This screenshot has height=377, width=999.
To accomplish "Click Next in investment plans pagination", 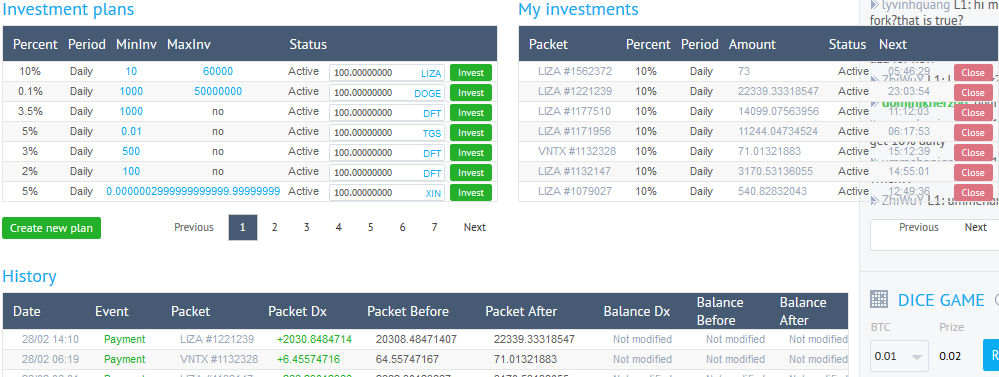I will [475, 227].
